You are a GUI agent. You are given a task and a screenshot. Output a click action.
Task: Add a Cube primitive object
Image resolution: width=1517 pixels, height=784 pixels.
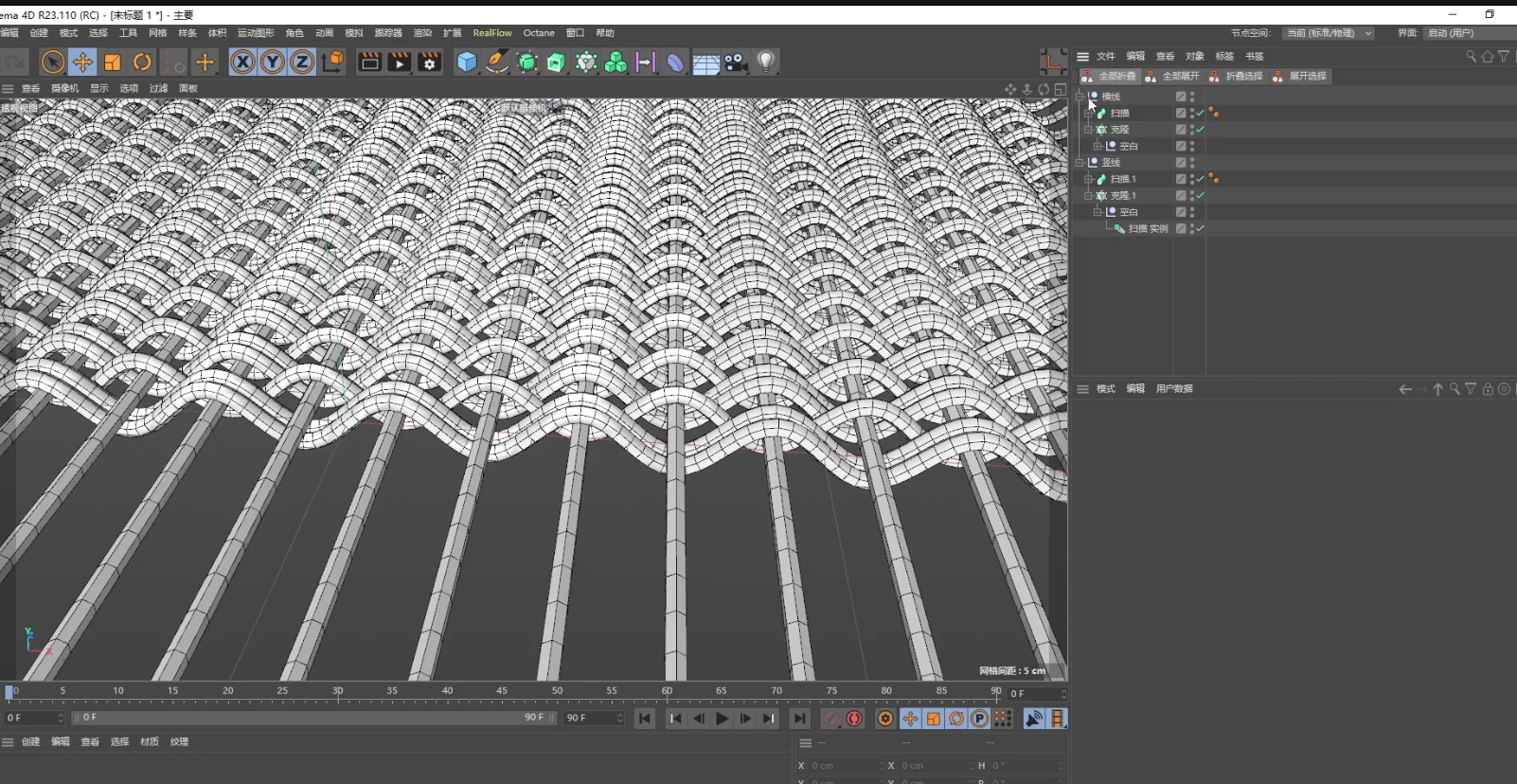pos(467,62)
